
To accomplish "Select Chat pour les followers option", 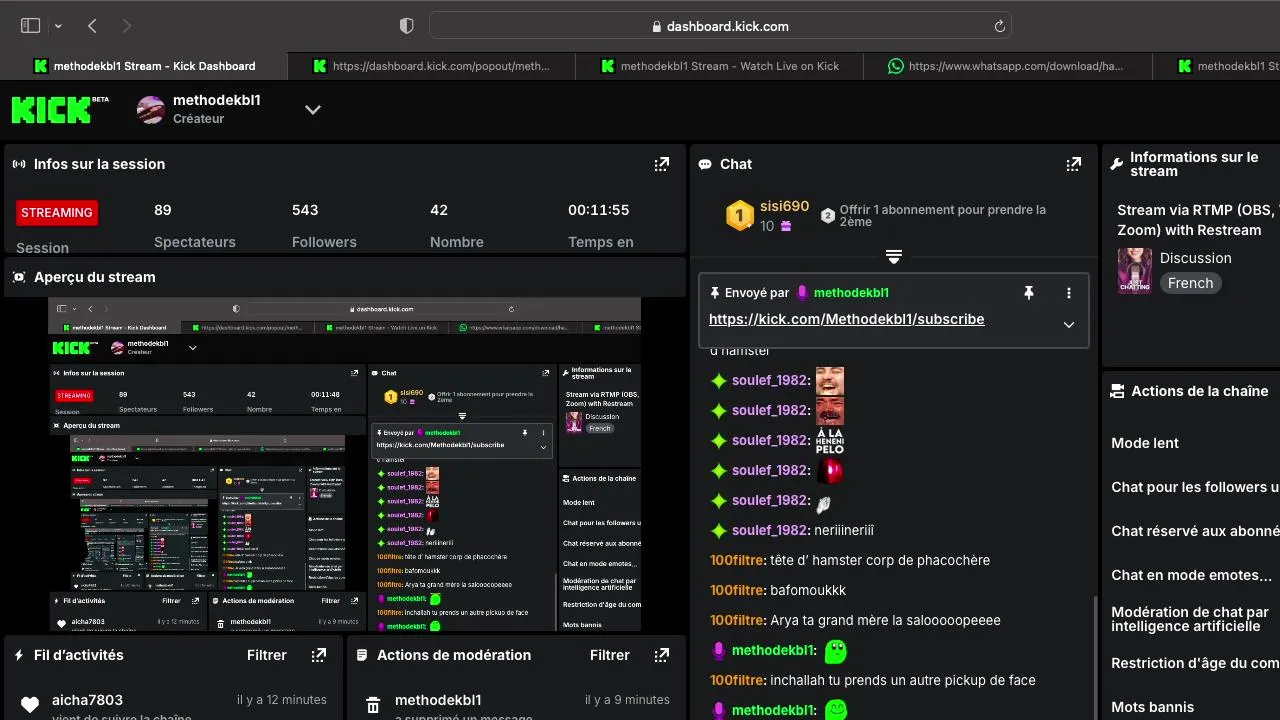I will pyautogui.click(x=1195, y=487).
